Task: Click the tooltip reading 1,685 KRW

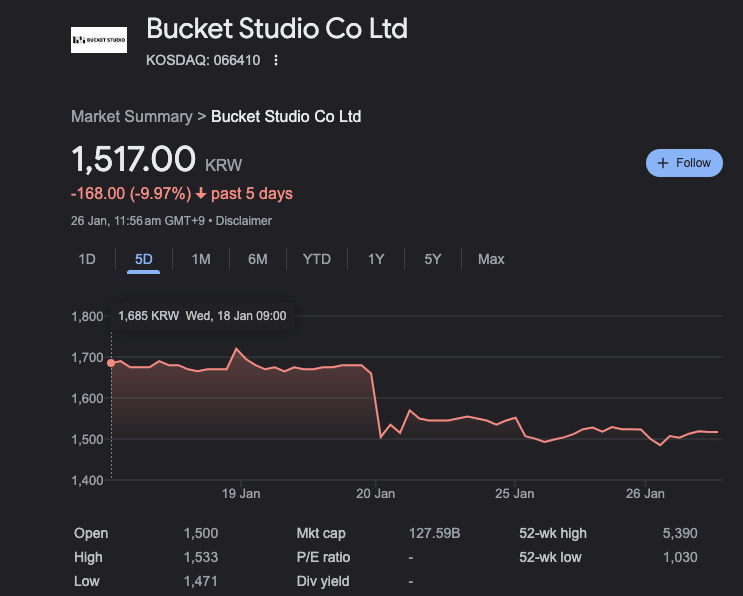Action: point(202,316)
